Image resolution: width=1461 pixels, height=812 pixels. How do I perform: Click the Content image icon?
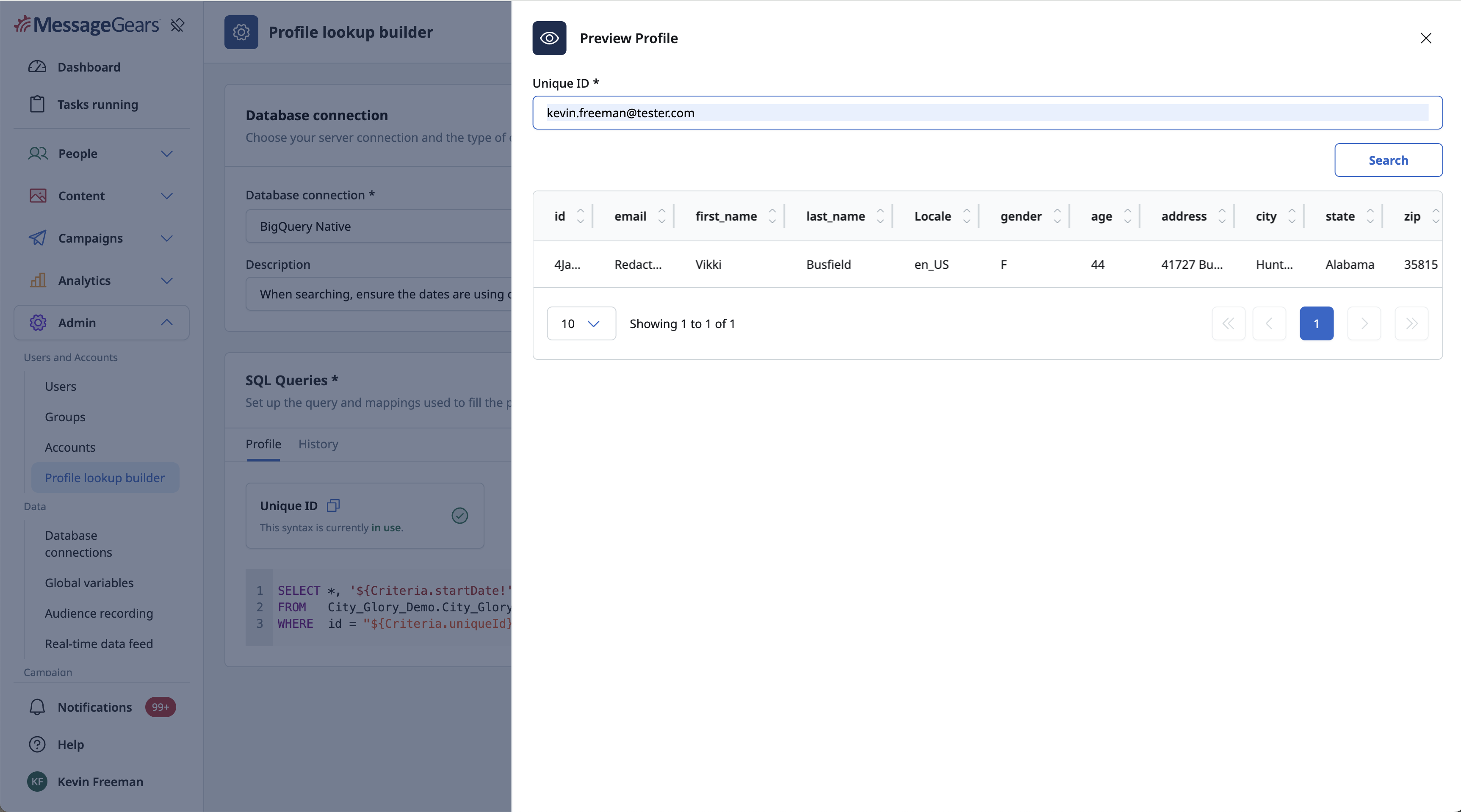tap(37, 196)
